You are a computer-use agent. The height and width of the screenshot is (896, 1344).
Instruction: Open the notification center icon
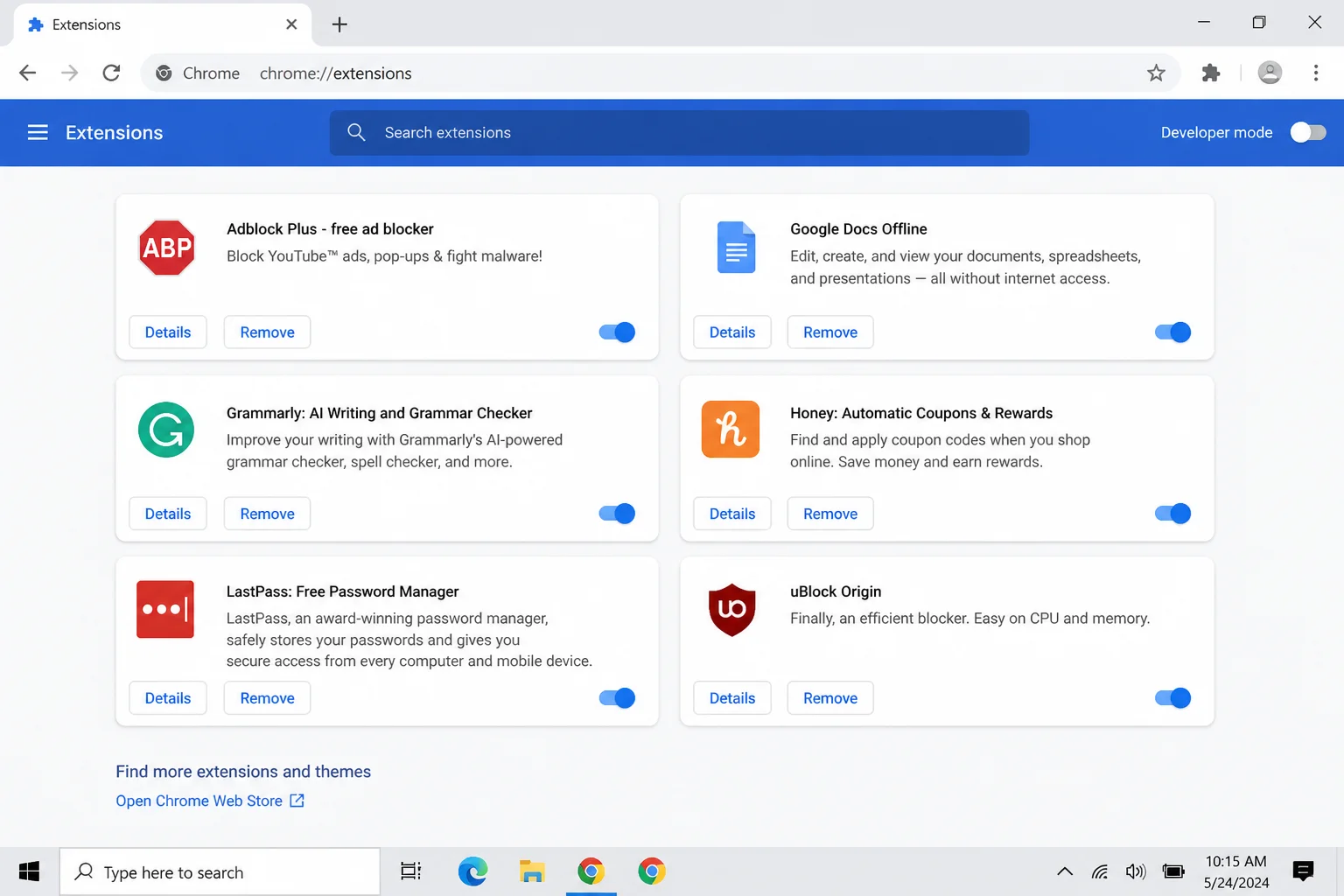tap(1303, 871)
